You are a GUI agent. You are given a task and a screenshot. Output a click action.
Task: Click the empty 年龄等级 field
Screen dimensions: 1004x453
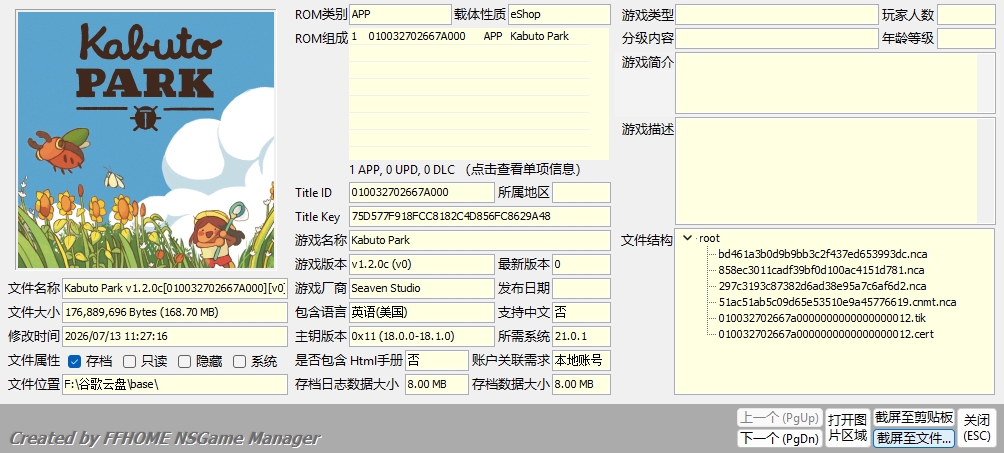[966, 38]
